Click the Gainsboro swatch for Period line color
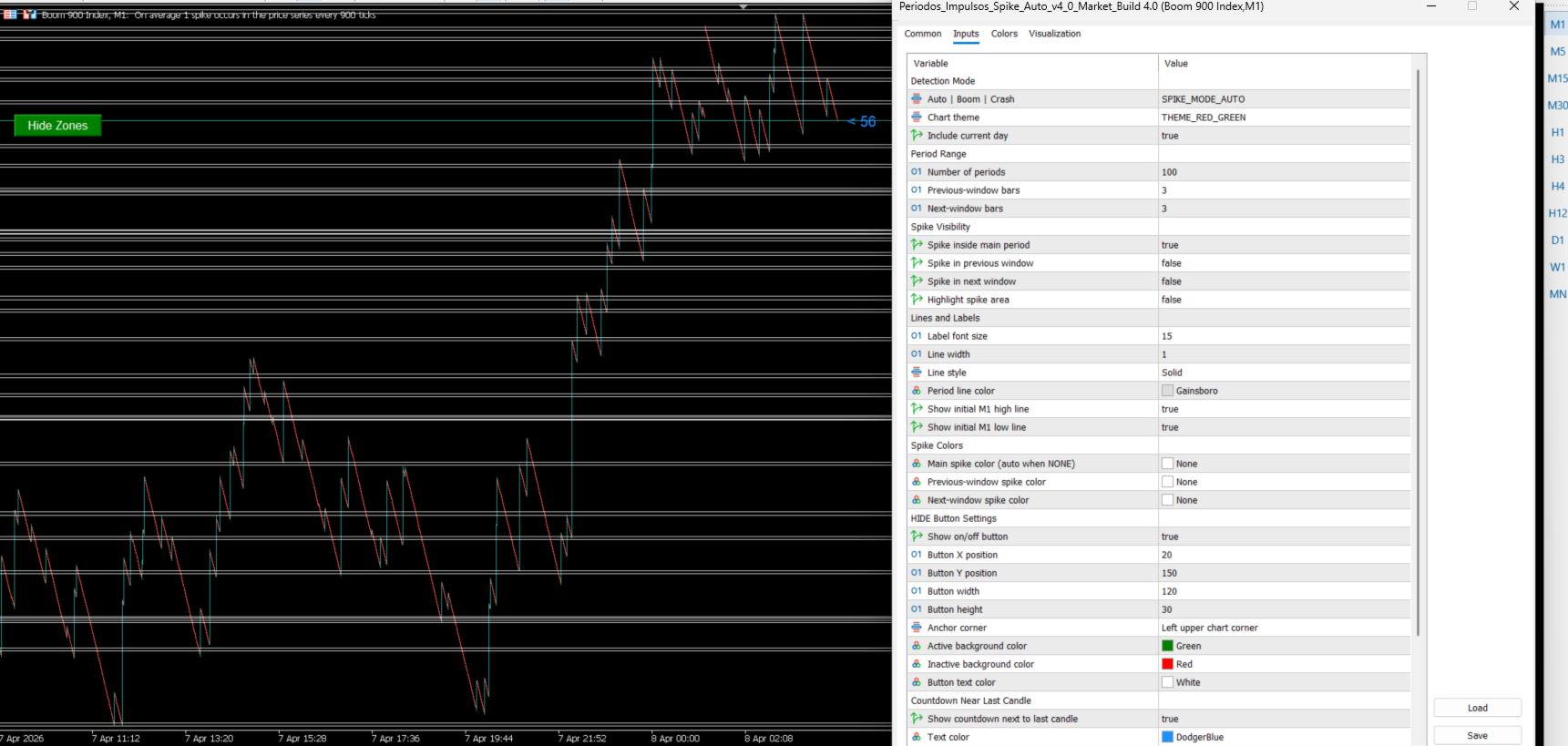The image size is (1568, 746). click(1167, 391)
